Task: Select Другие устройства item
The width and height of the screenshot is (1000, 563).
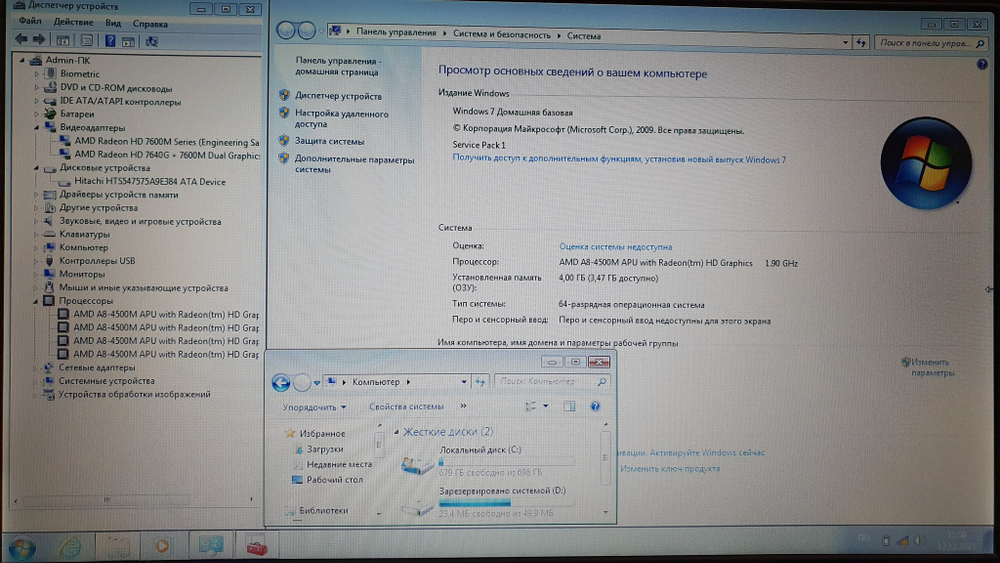Action: pyautogui.click(x=98, y=208)
